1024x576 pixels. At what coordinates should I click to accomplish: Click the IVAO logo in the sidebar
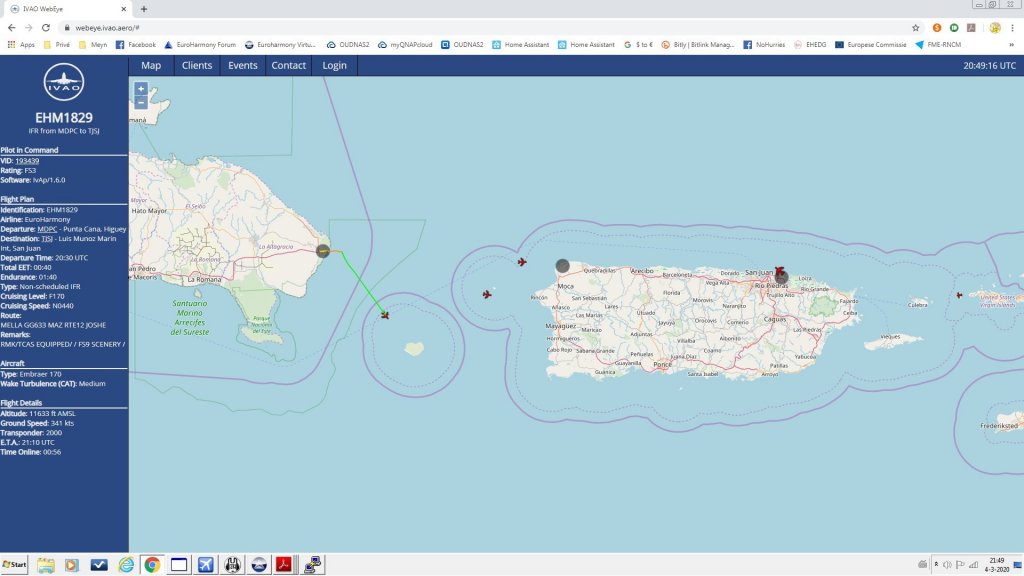pyautogui.click(x=64, y=84)
